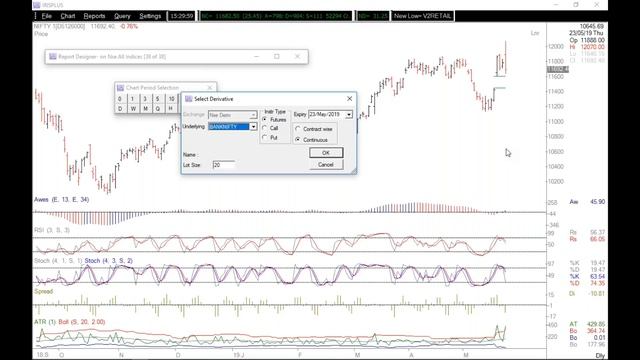Open the File menu

[x=47, y=16]
